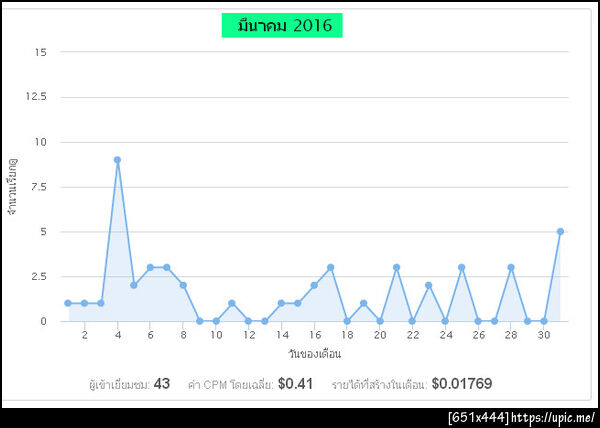This screenshot has width=600, height=428.
Task: Click the ค่า CPM โดยเฉลี่ย label
Action: point(231,385)
